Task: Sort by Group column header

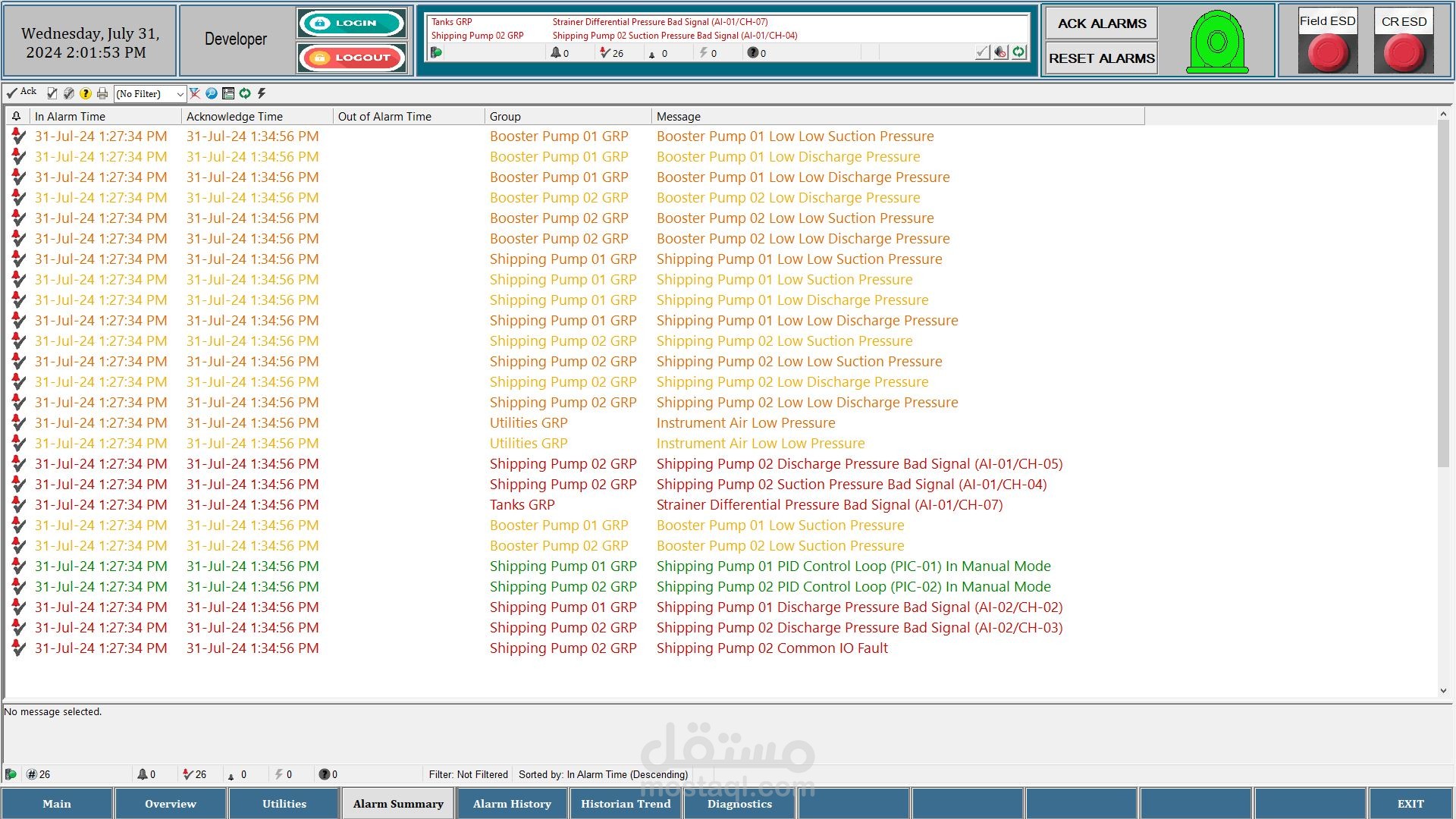Action: [567, 116]
